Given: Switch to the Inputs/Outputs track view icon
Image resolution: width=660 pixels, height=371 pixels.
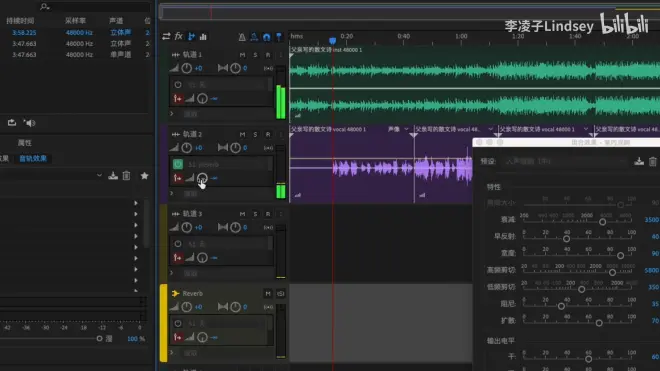Looking at the screenshot, I should [166, 37].
